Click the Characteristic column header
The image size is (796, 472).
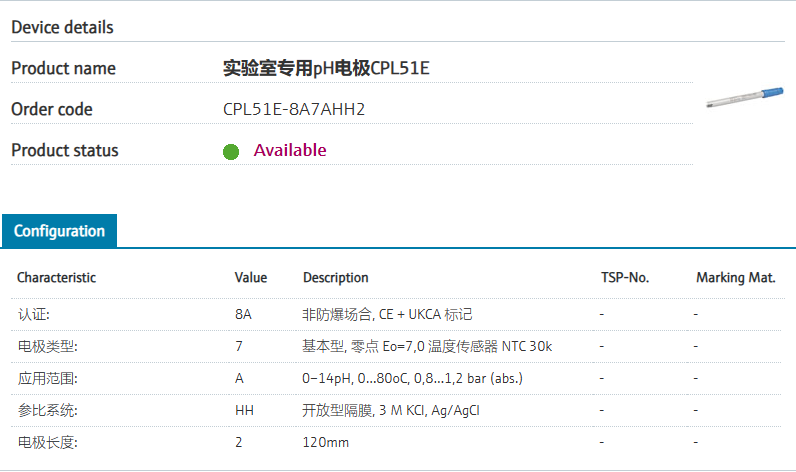pos(57,277)
